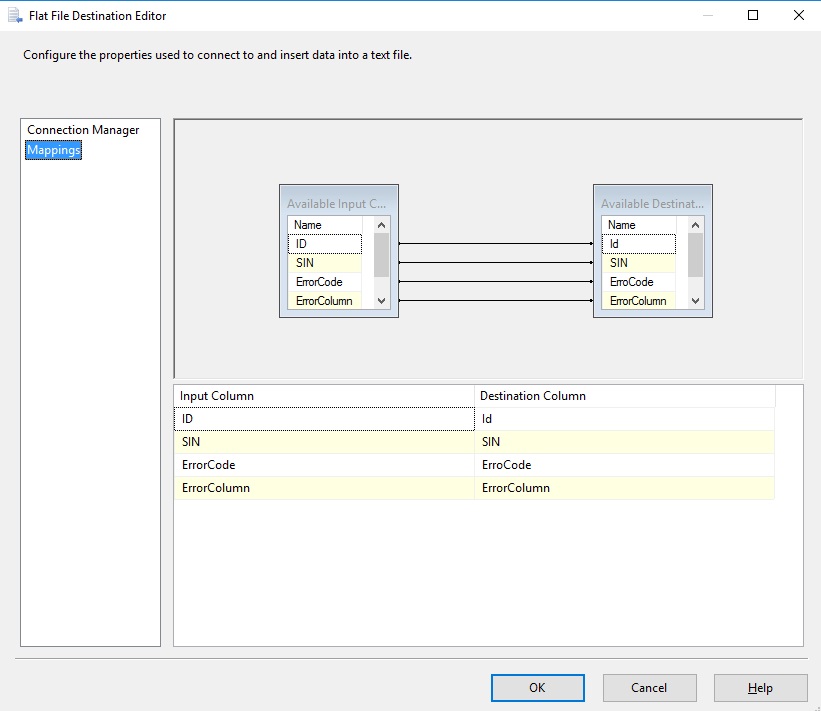Select Id in Available Destination Columns box
Viewport: 821px width, 711px height.
[639, 244]
